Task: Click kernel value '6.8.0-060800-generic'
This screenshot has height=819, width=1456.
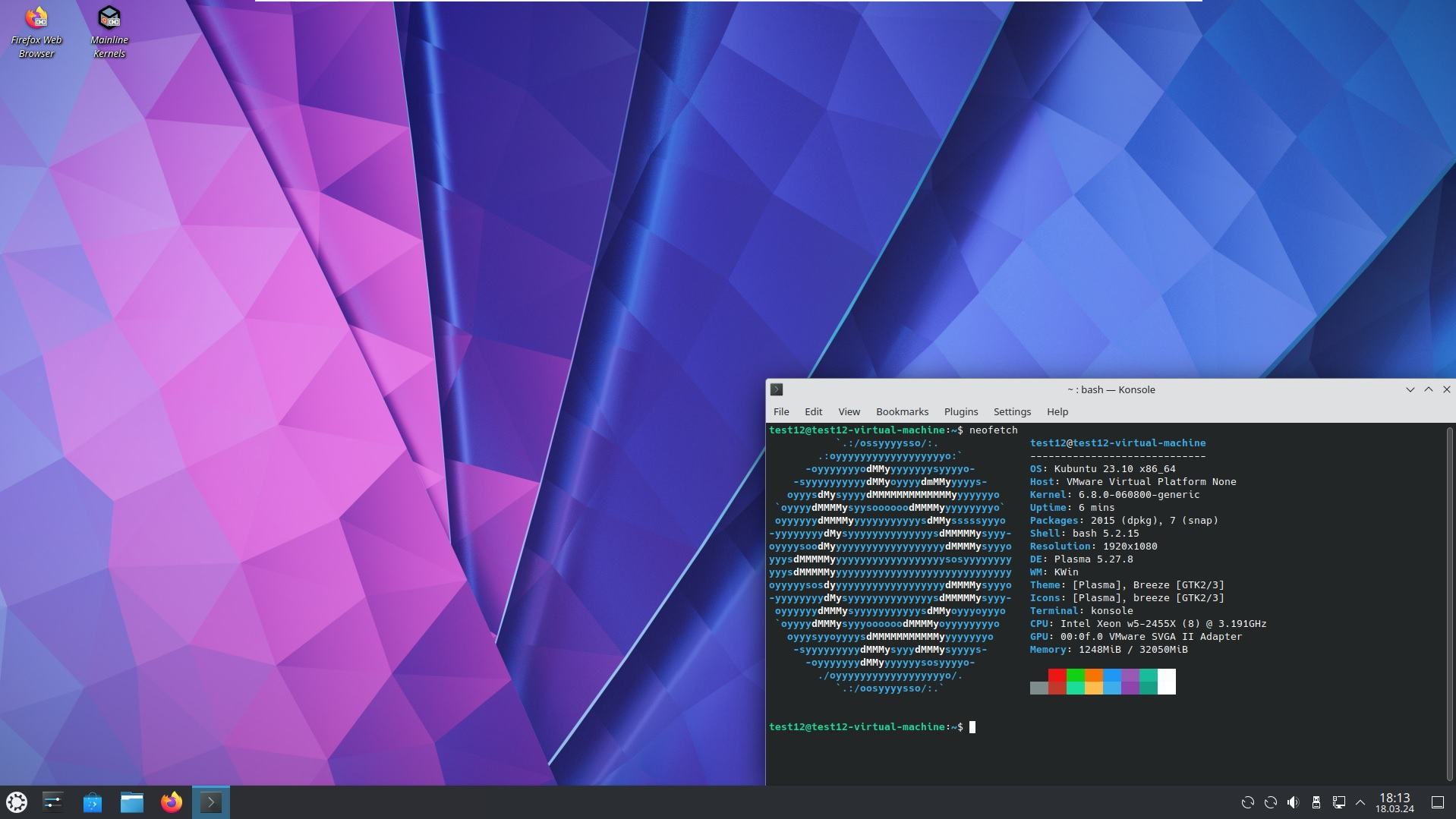Action: tap(1139, 495)
